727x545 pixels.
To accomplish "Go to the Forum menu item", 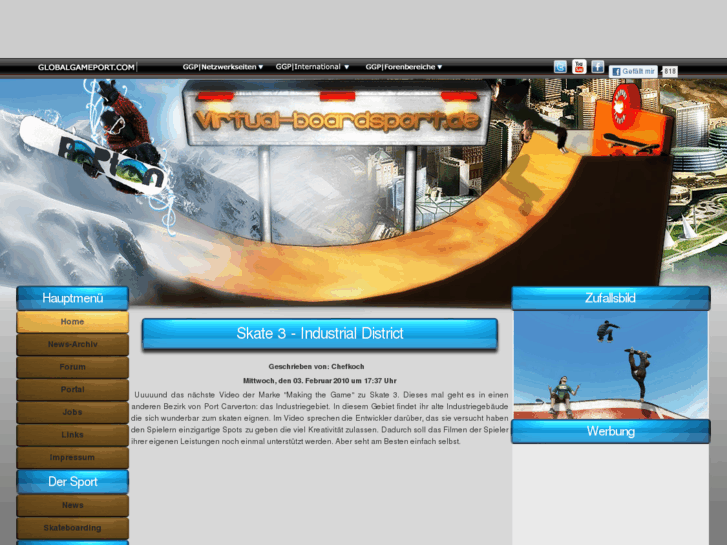I will [72, 367].
